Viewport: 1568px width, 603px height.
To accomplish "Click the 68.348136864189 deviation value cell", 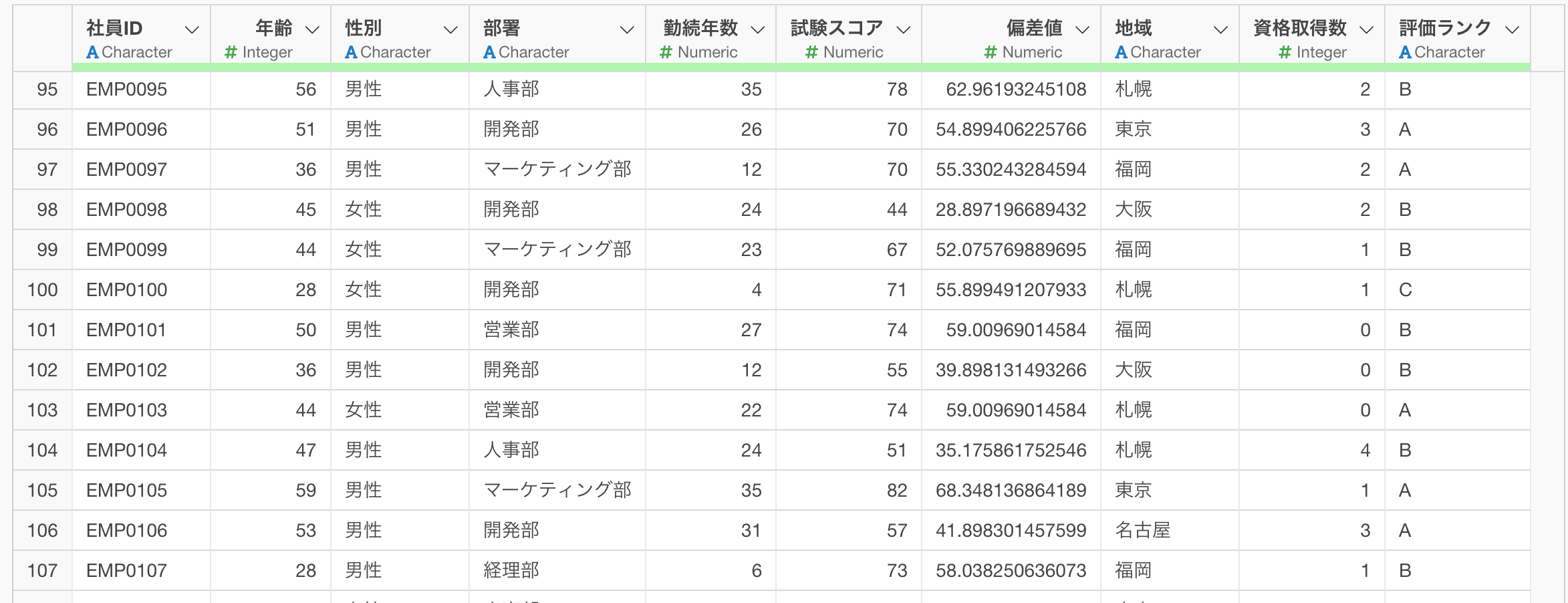I will (x=1011, y=490).
